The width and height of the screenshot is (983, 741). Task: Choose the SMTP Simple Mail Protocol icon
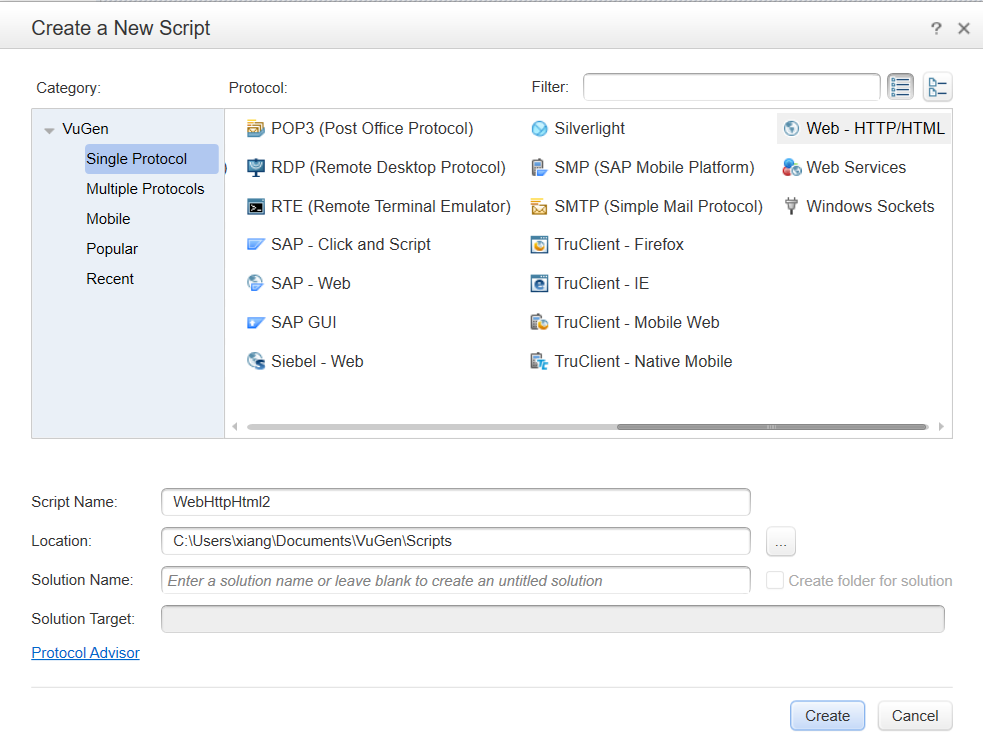539,206
